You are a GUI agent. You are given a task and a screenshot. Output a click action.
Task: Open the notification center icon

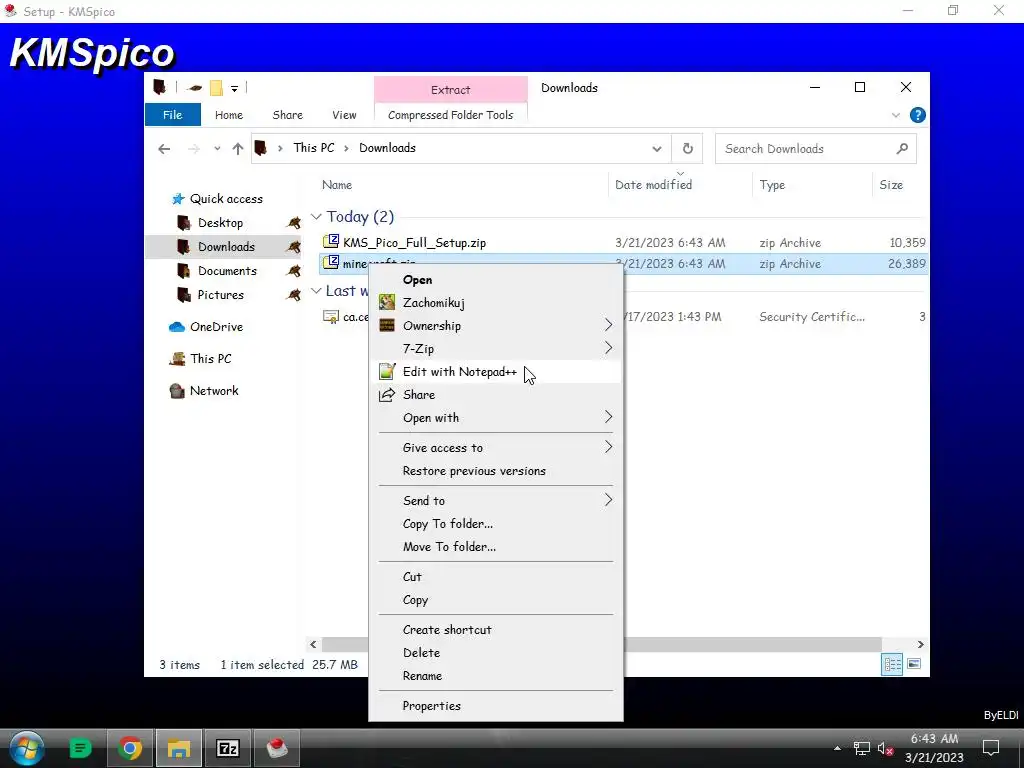point(991,748)
